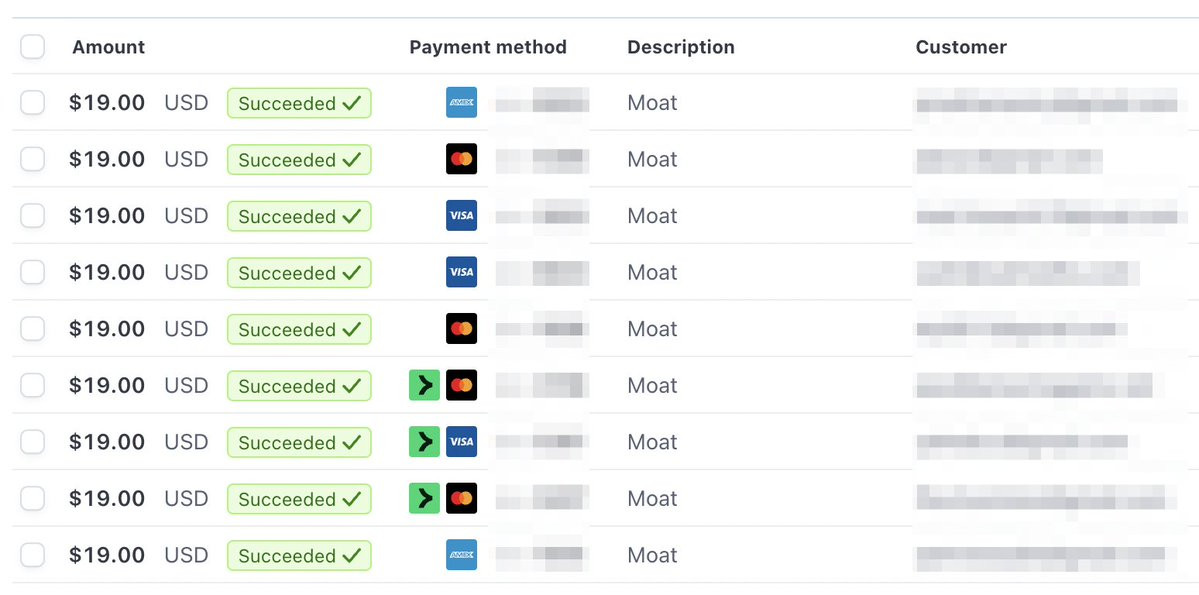Click the Succeeded status in seventh row
The image size is (1199, 595).
299,442
